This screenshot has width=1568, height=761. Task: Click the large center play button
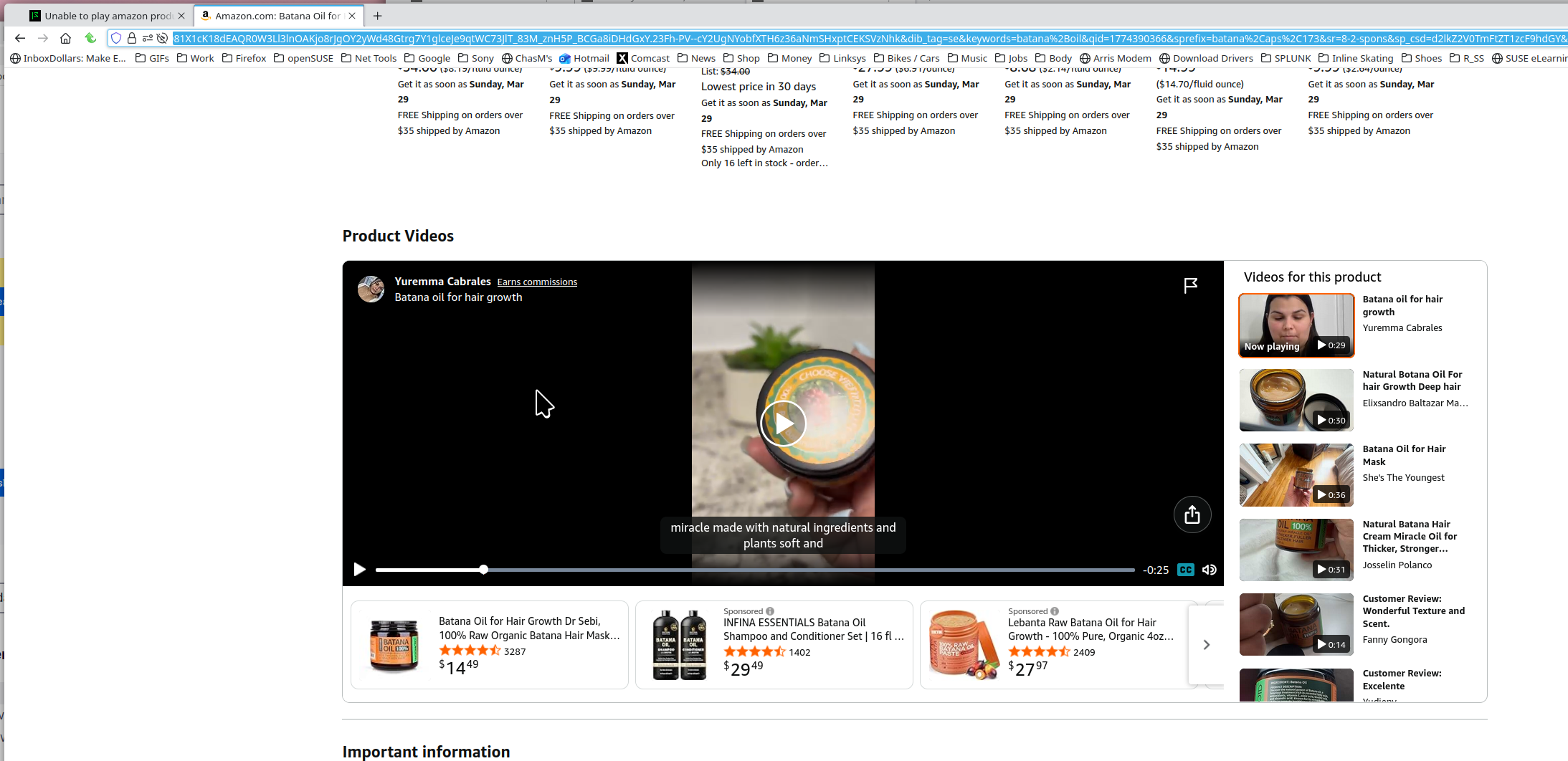pos(783,423)
